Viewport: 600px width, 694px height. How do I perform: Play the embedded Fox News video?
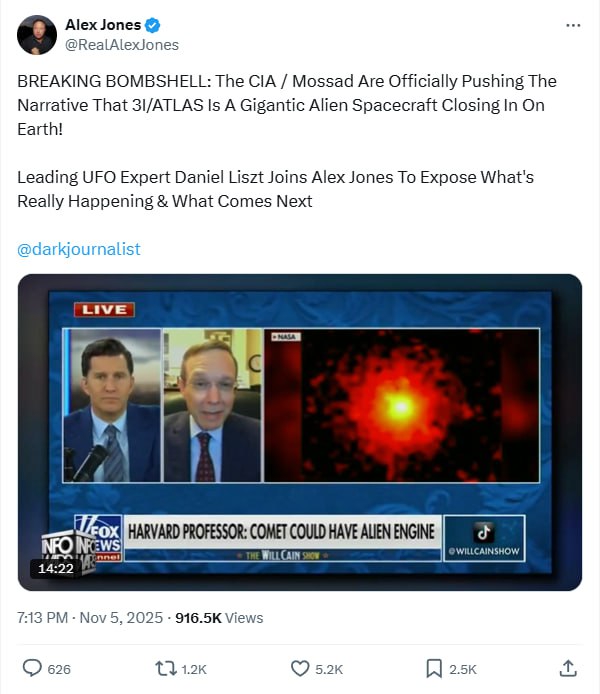(x=300, y=432)
